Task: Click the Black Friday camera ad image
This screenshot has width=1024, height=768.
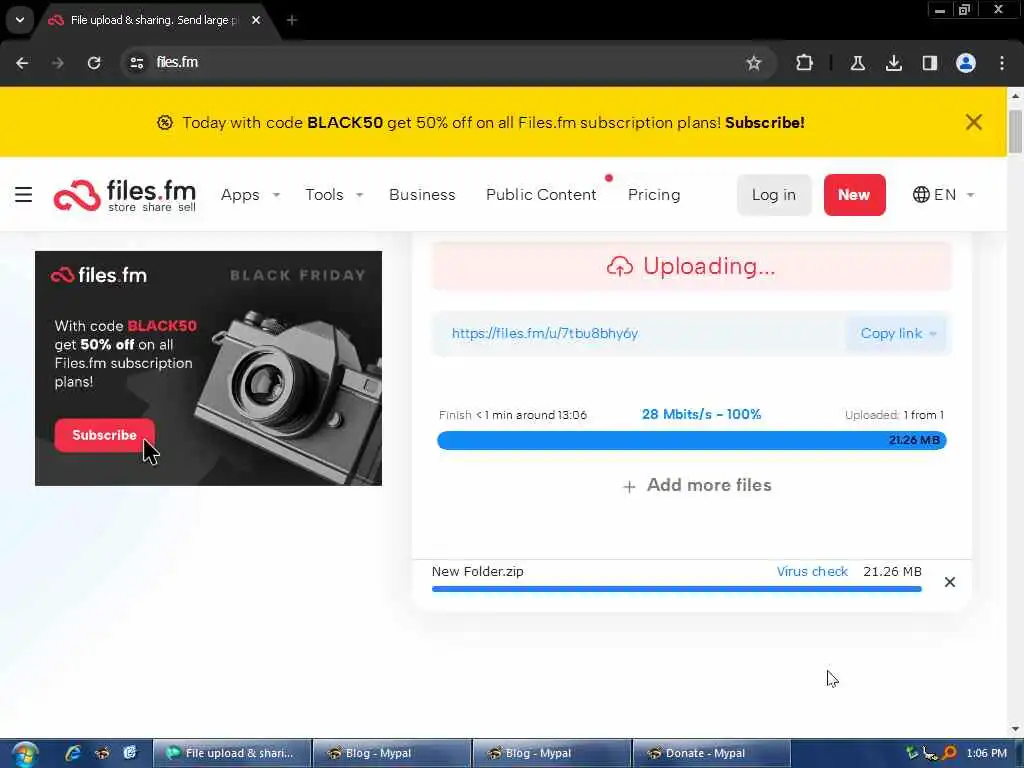Action: 208,368
